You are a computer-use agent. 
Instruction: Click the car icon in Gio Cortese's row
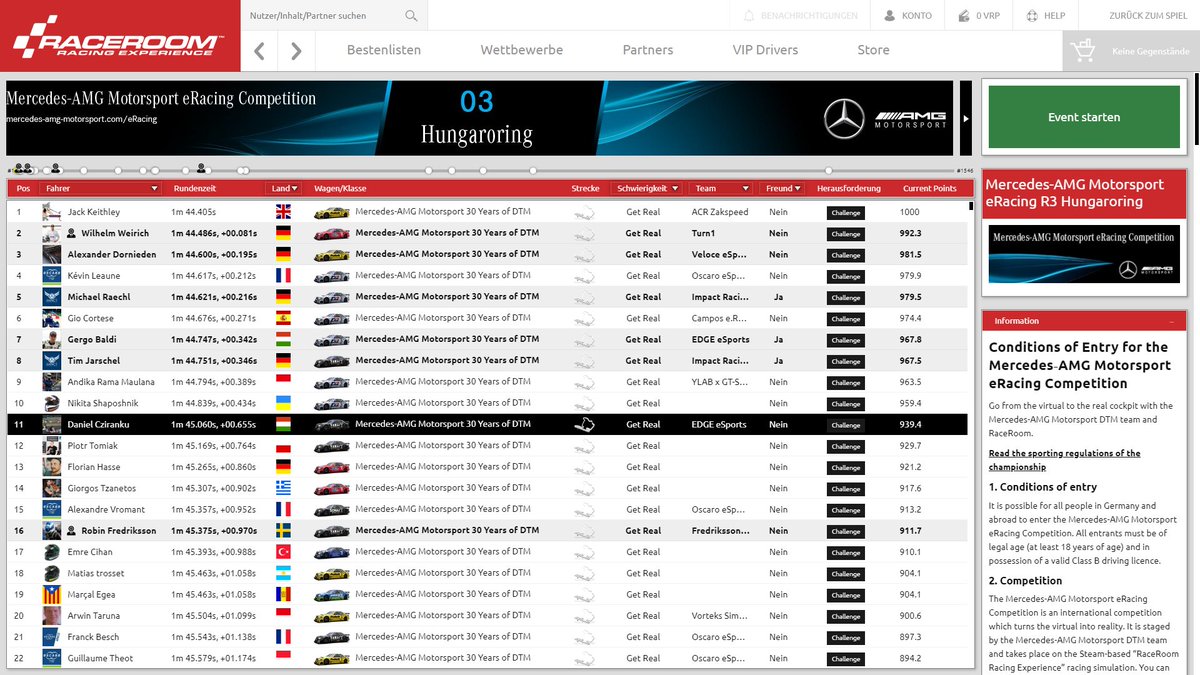(x=331, y=318)
